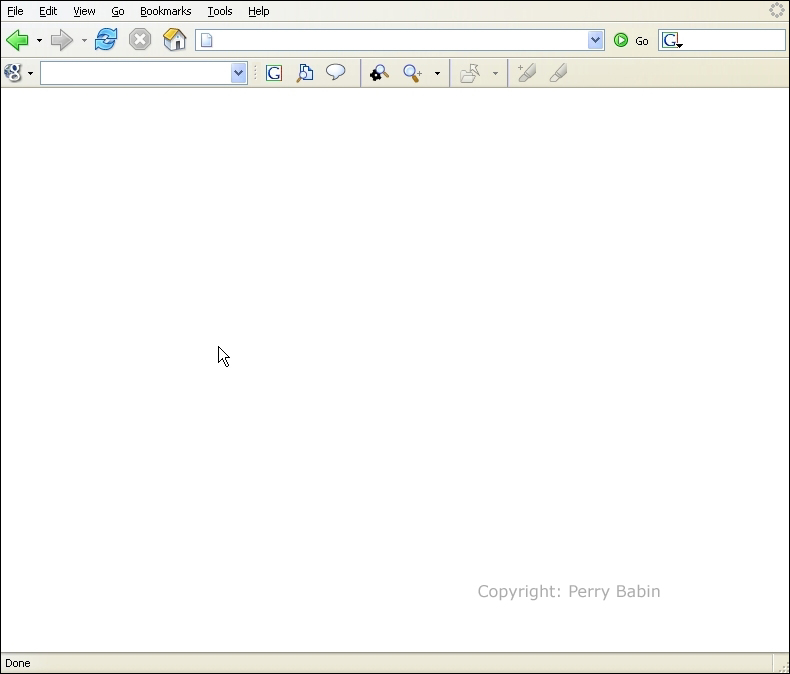Click the Stop loading icon
790x674 pixels.
(140, 40)
